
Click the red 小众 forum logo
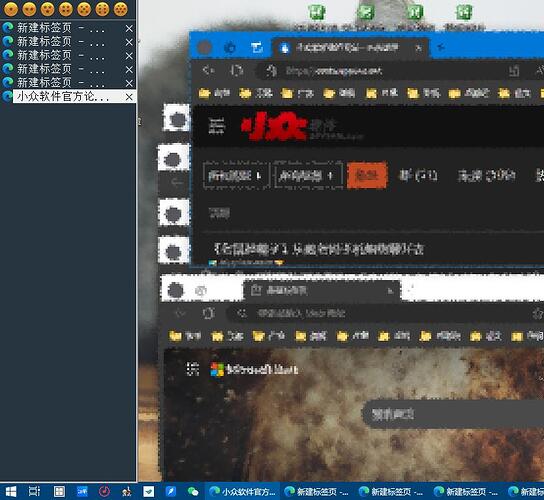point(275,126)
